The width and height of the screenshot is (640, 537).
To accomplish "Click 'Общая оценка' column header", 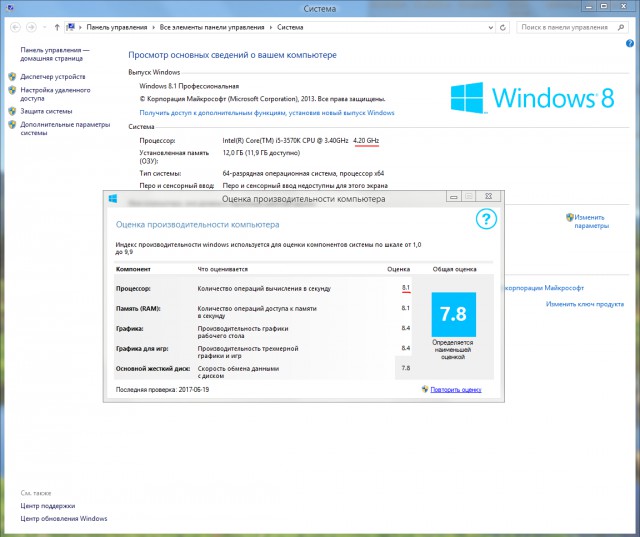I will click(454, 269).
